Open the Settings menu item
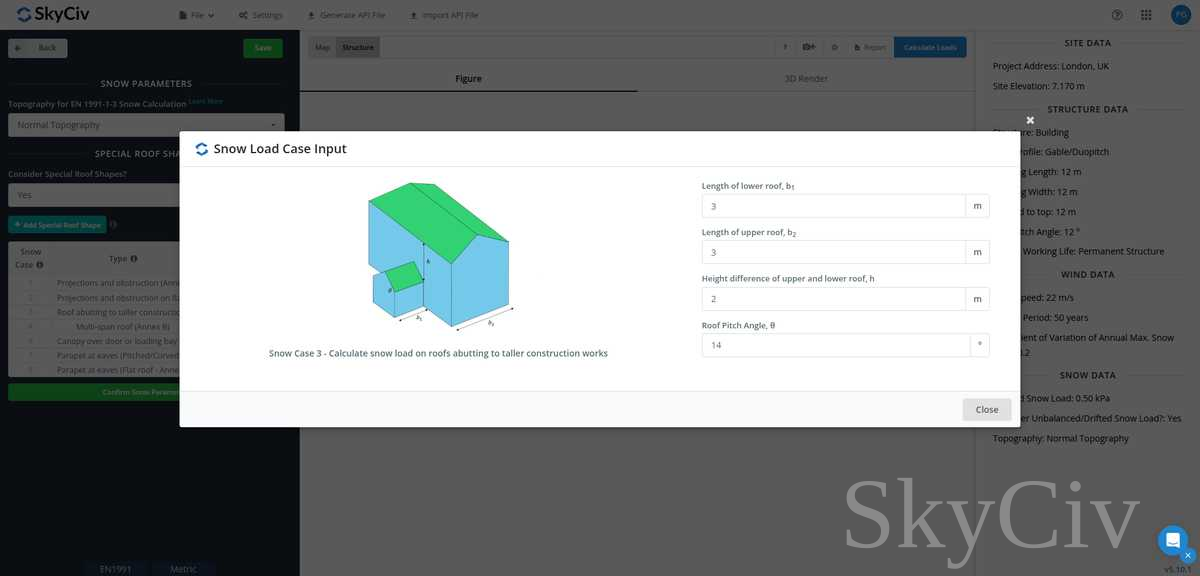The height and width of the screenshot is (576, 1200). pyautogui.click(x=261, y=15)
